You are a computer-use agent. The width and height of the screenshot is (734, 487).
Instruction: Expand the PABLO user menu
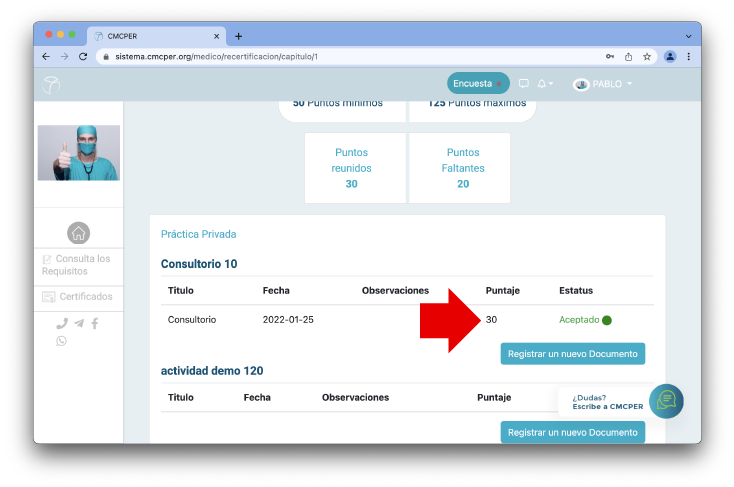pos(603,84)
